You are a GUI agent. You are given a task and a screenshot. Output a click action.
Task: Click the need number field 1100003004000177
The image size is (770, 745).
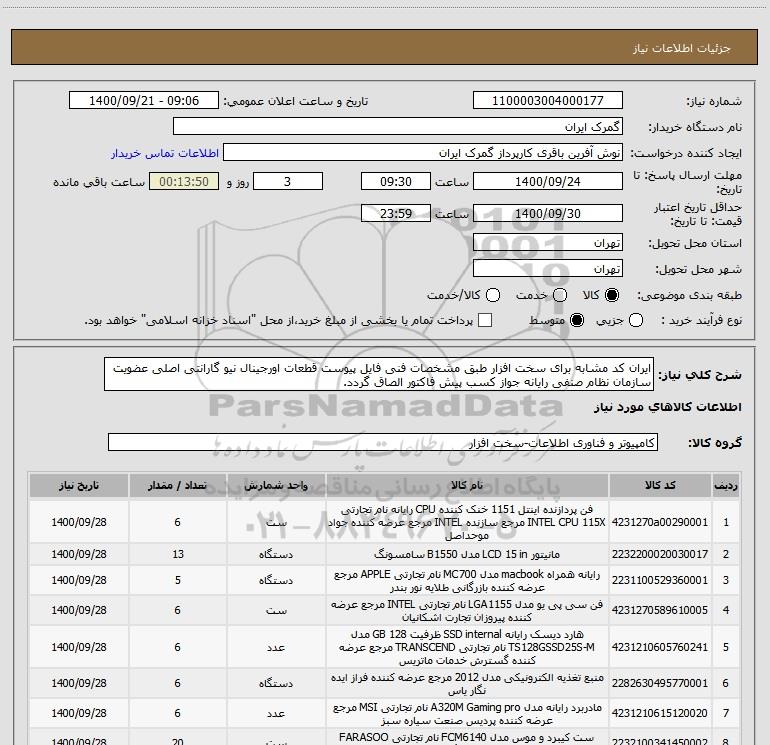548,100
